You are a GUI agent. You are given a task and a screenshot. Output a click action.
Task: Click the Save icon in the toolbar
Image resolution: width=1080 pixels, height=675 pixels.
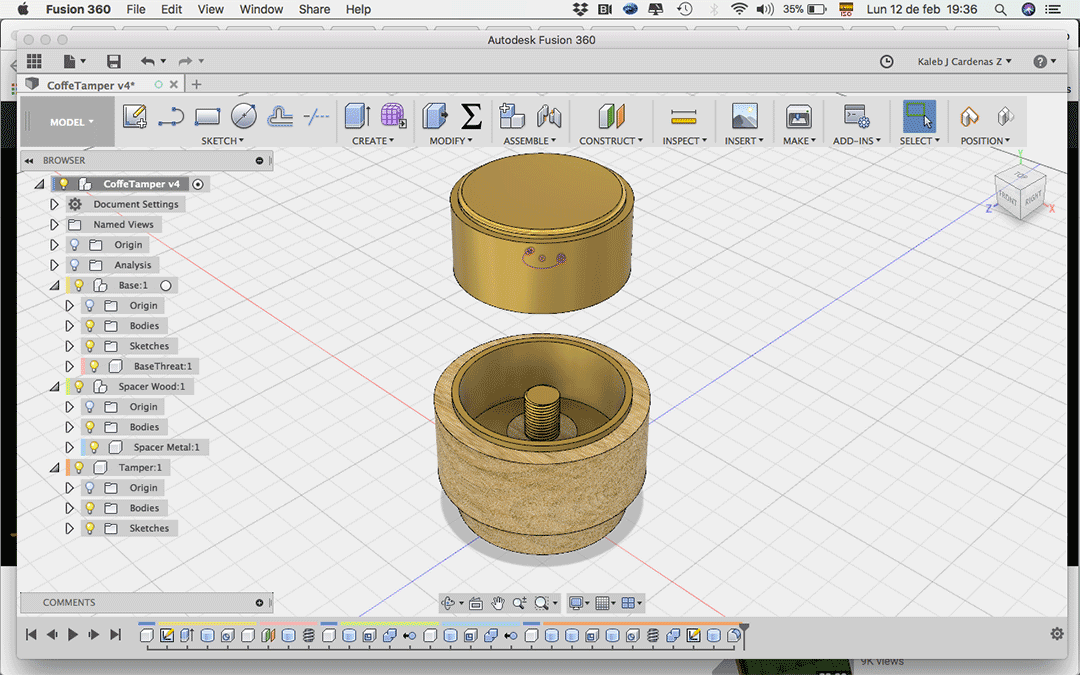point(113,62)
